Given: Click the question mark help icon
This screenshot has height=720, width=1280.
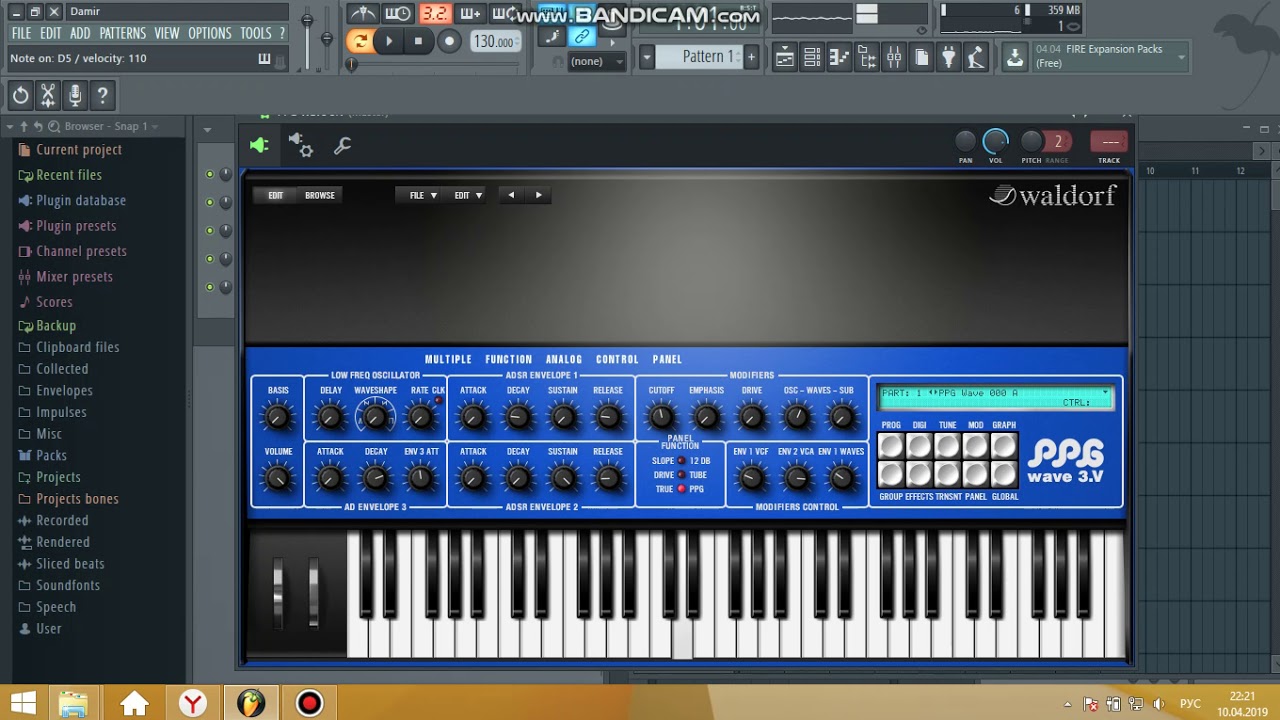Looking at the screenshot, I should (x=101, y=95).
